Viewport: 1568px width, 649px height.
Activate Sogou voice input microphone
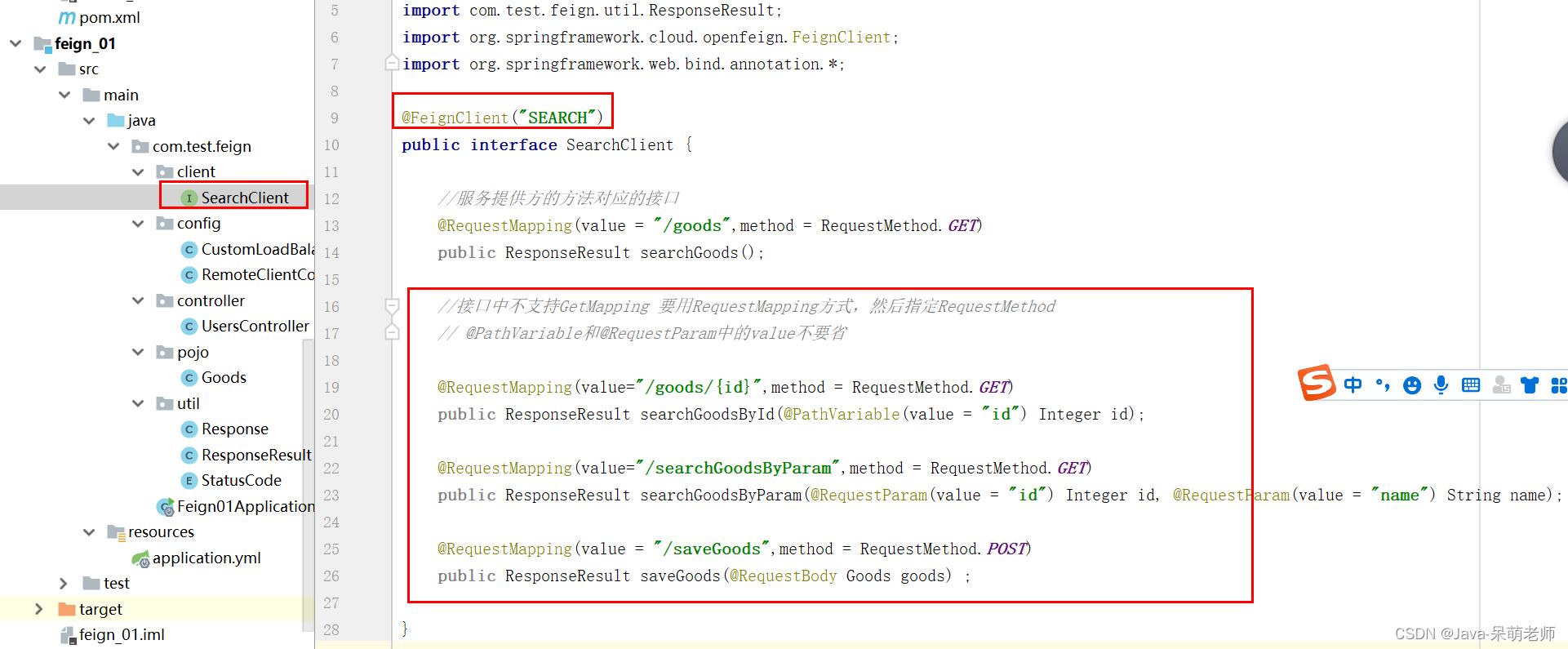point(1441,385)
